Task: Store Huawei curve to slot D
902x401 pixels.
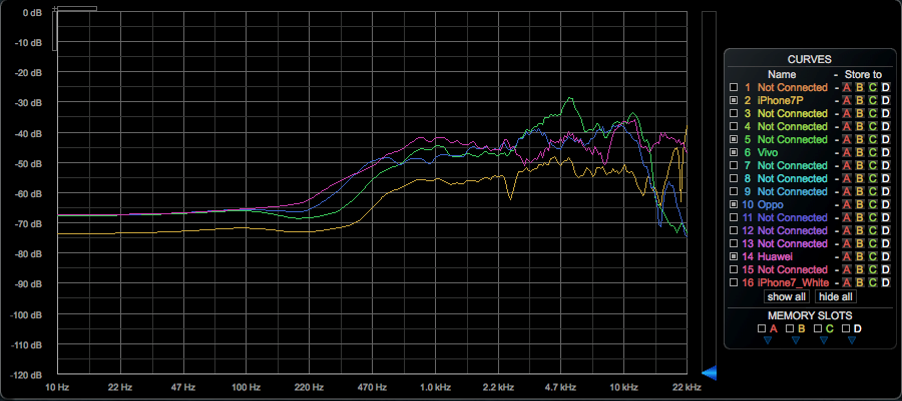Action: 885,257
